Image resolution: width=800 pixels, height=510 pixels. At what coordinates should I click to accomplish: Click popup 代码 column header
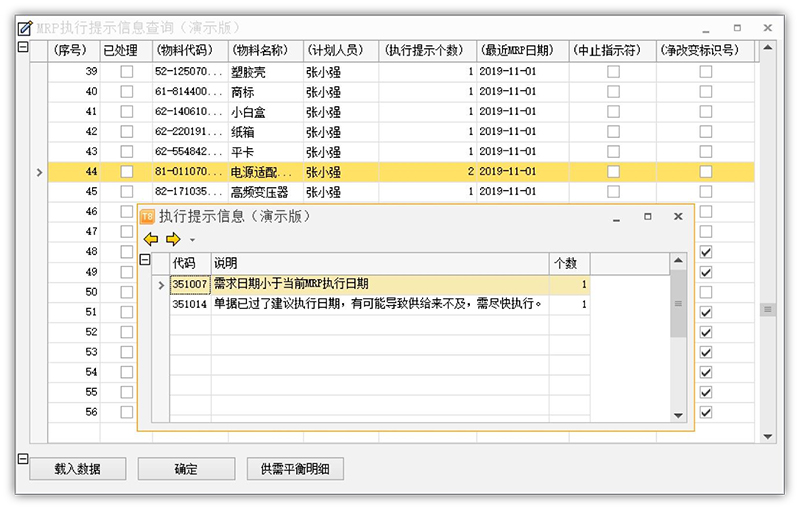(190, 263)
